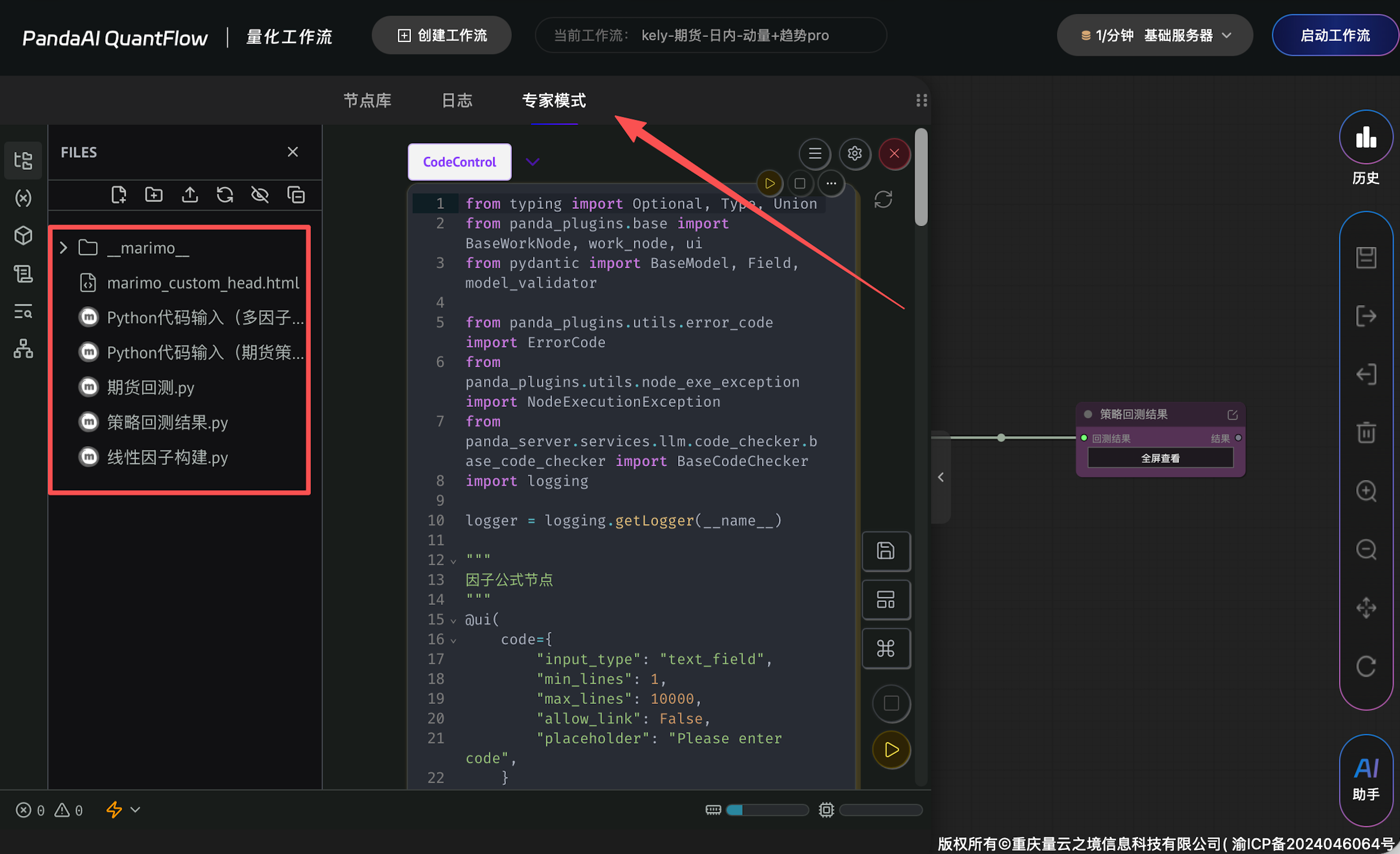Open the documentation search sidebar icon

point(23,311)
